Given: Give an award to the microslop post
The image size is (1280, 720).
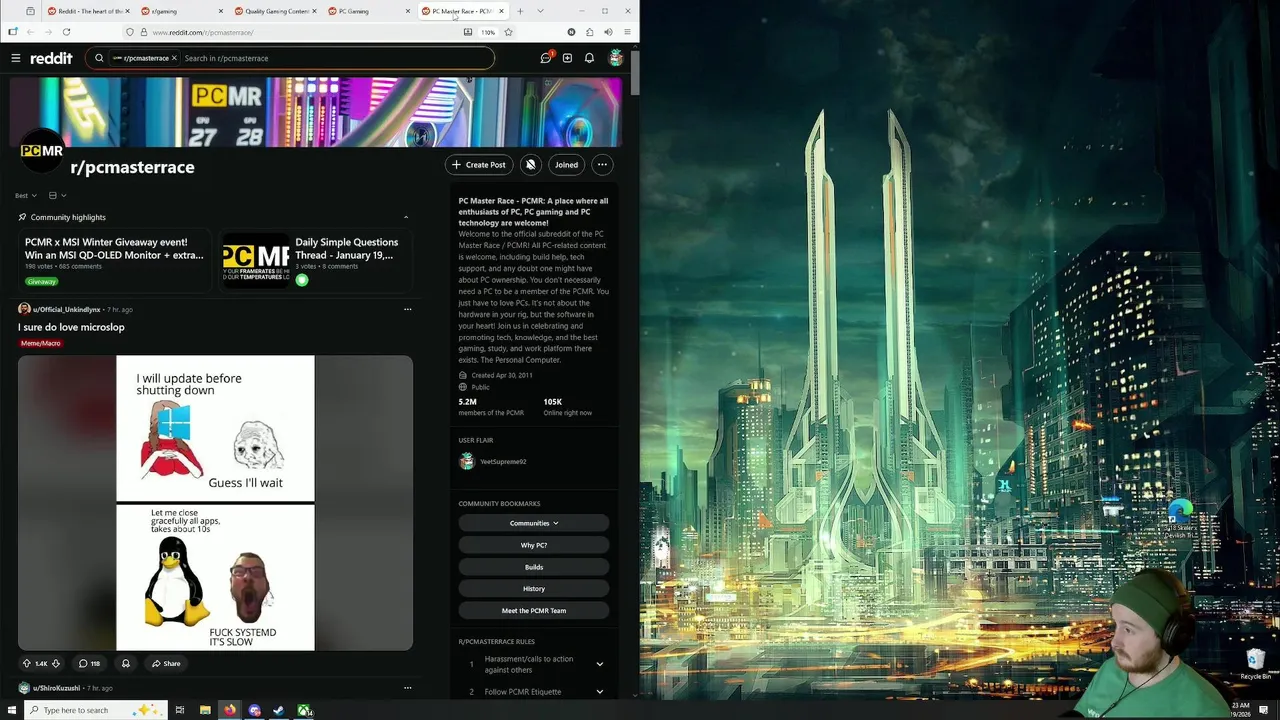Looking at the screenshot, I should point(125,663).
